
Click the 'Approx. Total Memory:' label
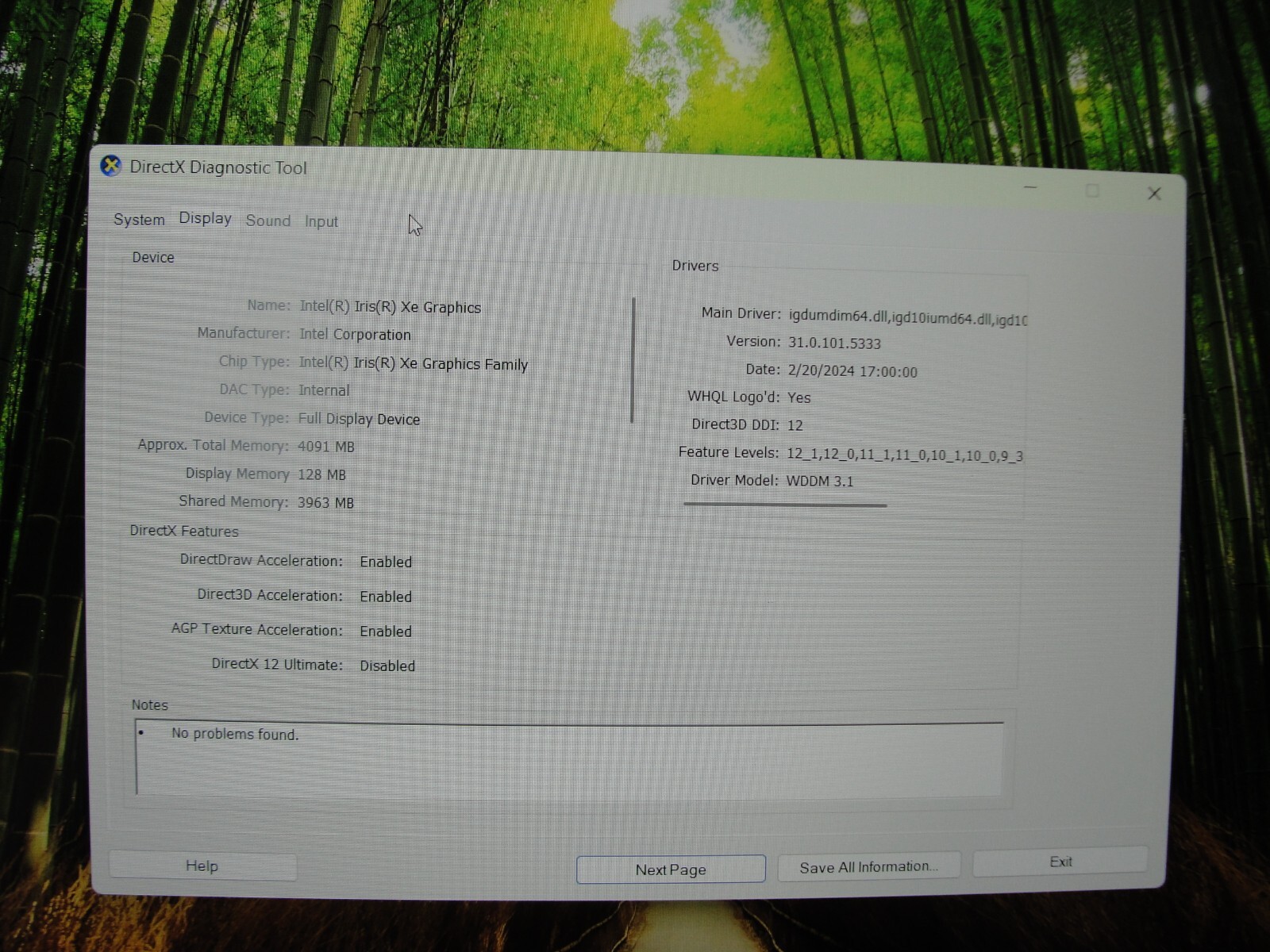(213, 445)
